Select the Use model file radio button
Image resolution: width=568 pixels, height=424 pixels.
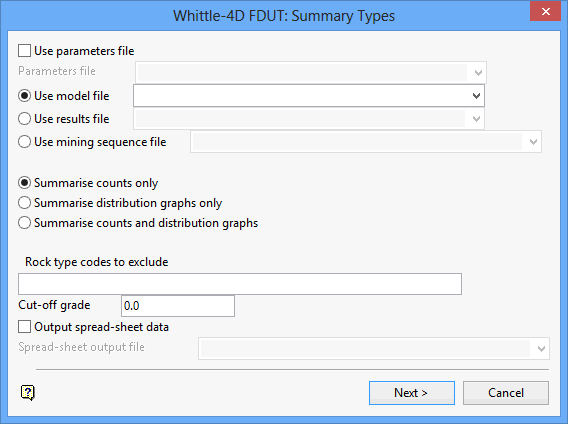coord(24,96)
